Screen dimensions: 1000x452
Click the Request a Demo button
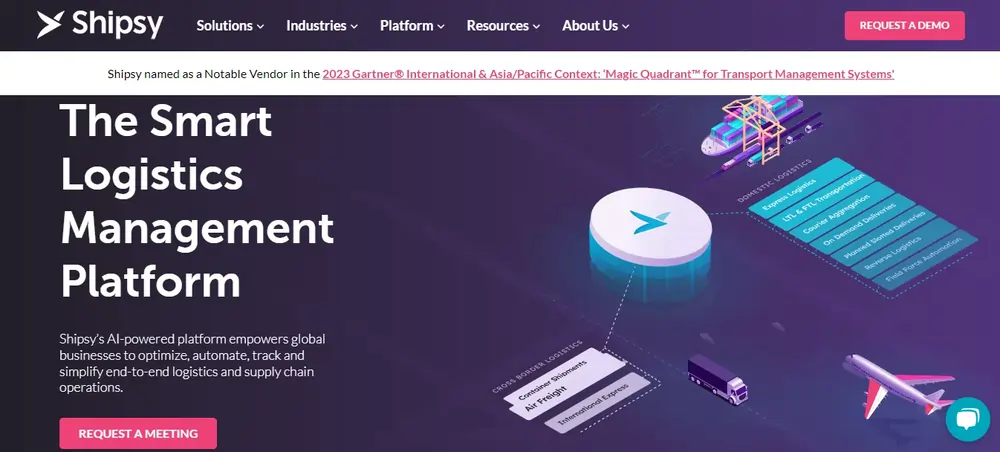[904, 26]
